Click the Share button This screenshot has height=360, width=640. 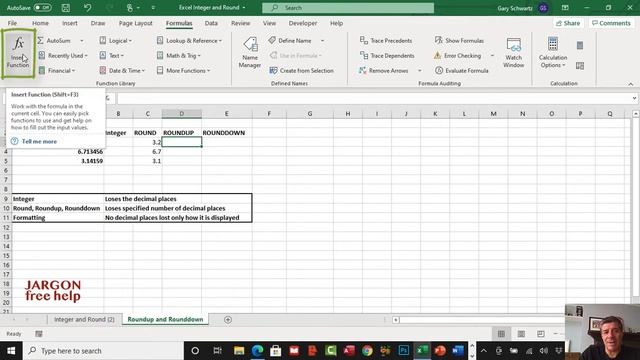(568, 23)
